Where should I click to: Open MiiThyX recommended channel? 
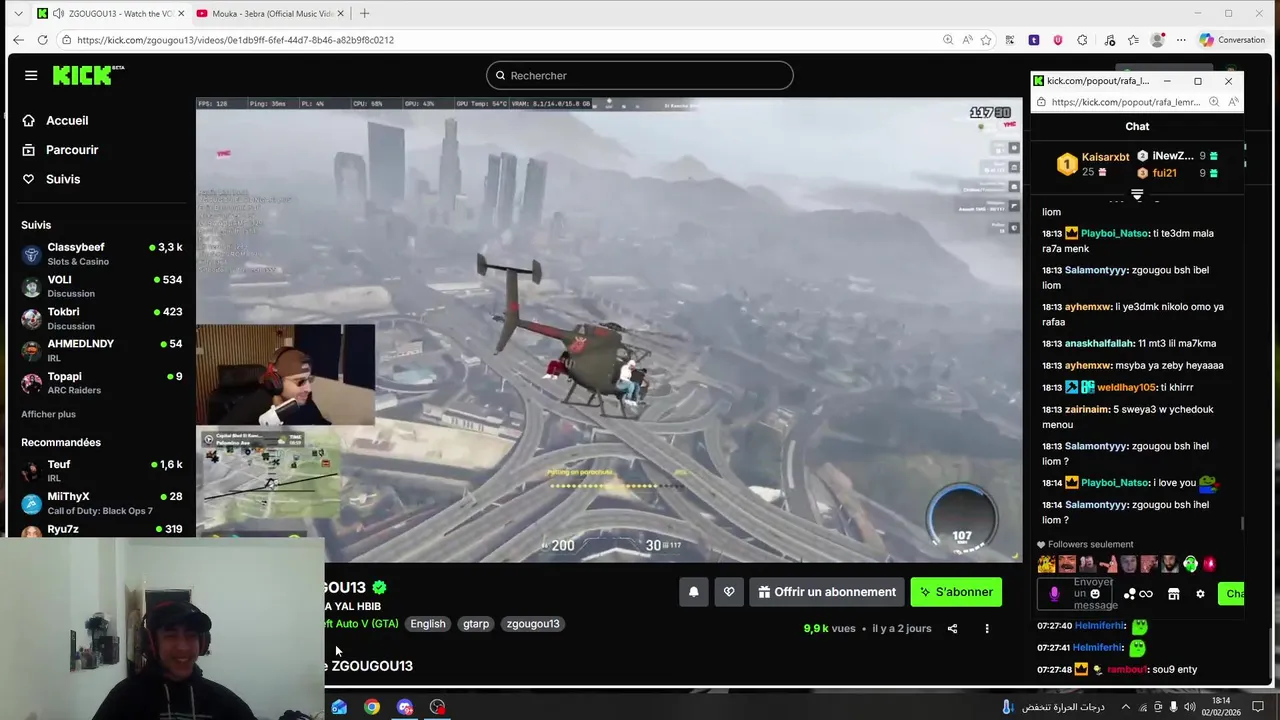pyautogui.click(x=101, y=503)
